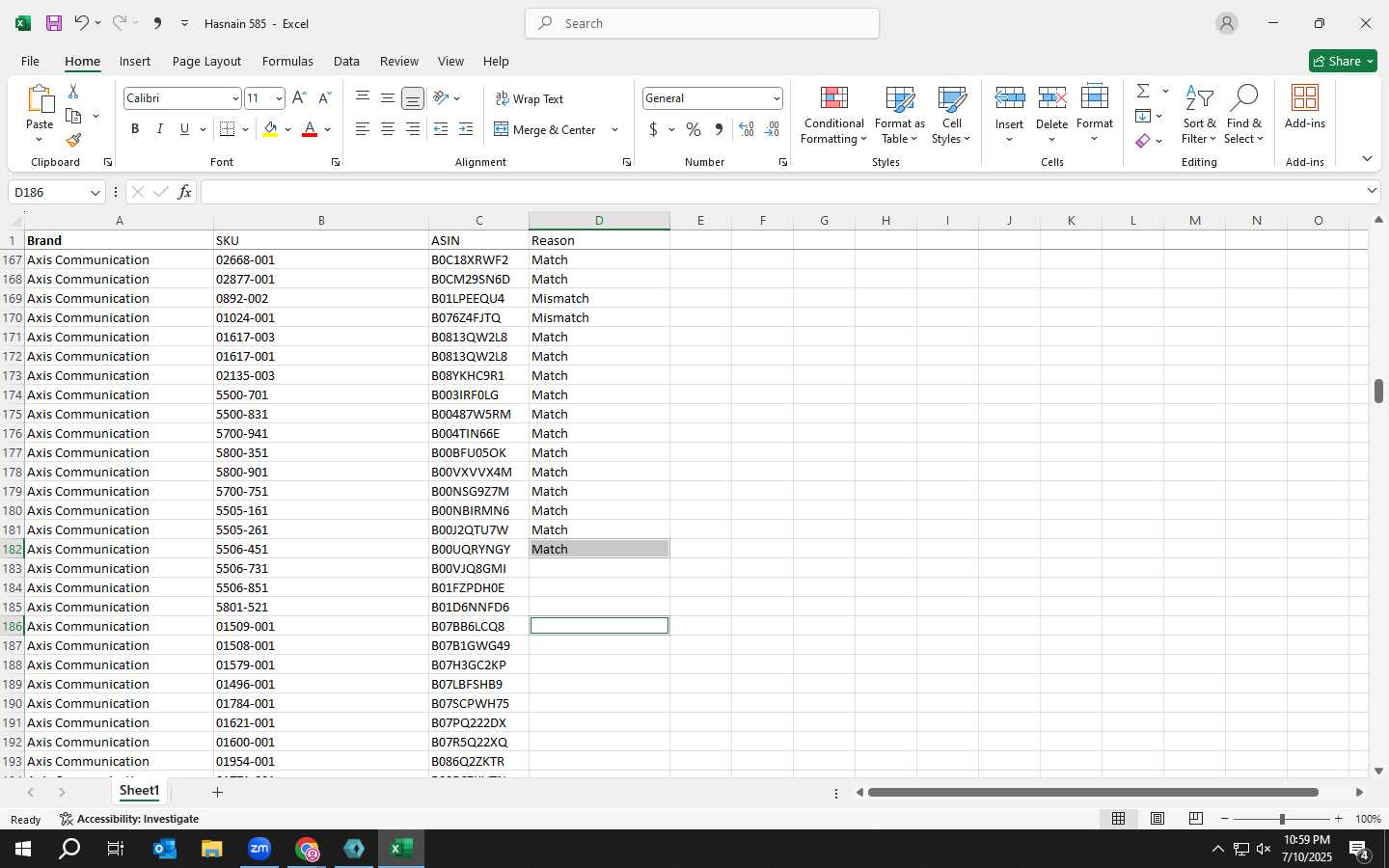Select the Mismatch cell in row 169

pyautogui.click(x=599, y=298)
